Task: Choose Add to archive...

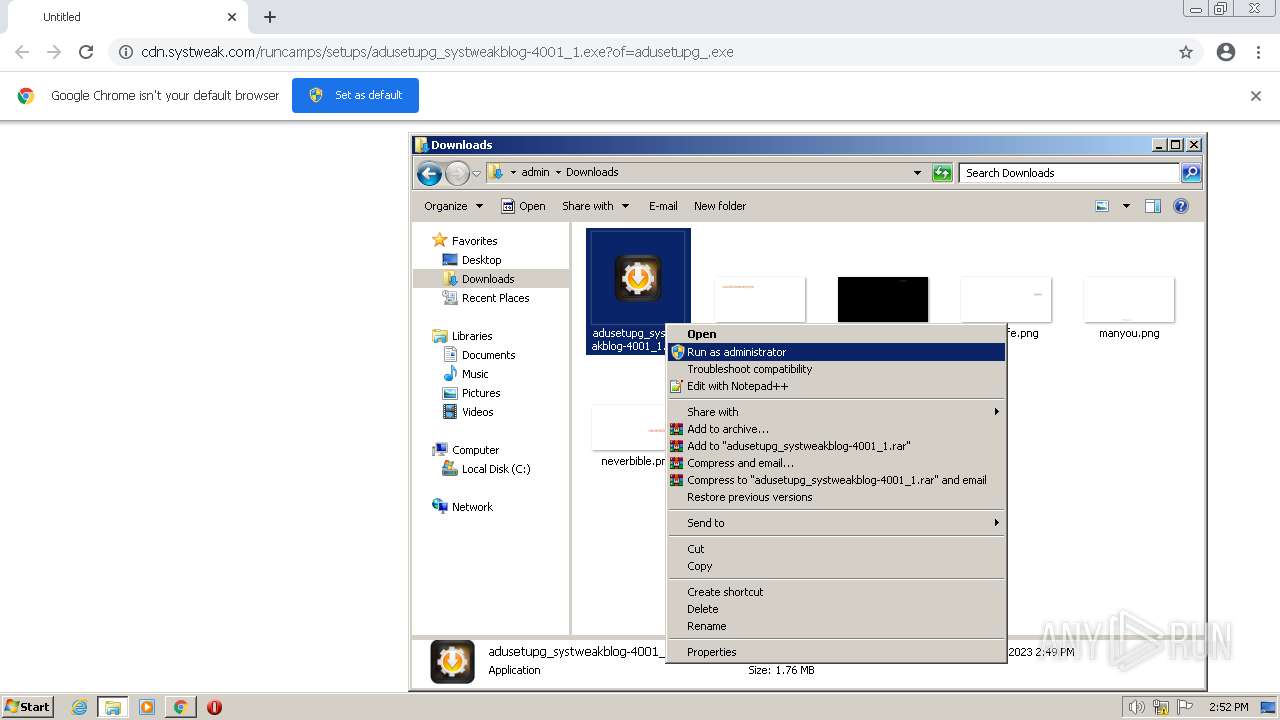Action: click(x=836, y=429)
